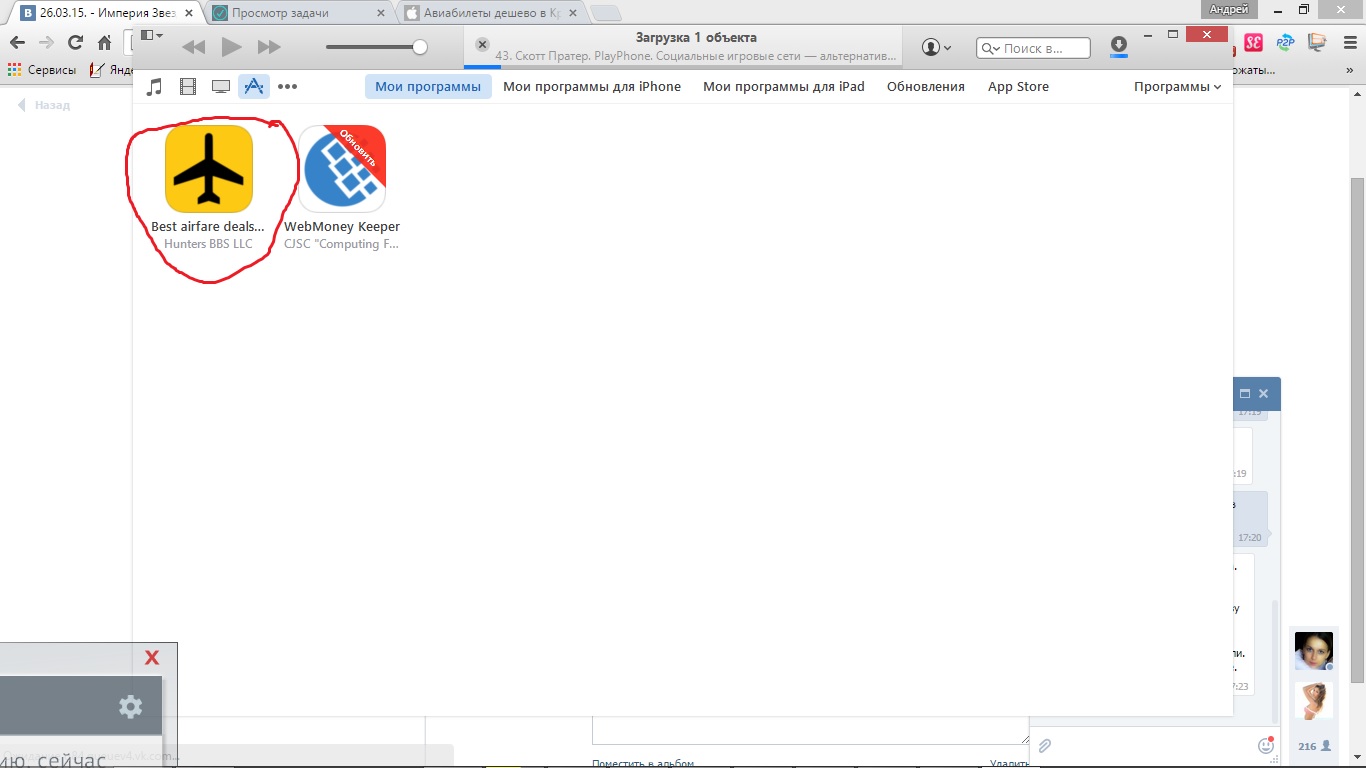Maximize the VK chat window icon
The height and width of the screenshot is (768, 1366).
click(x=1244, y=394)
